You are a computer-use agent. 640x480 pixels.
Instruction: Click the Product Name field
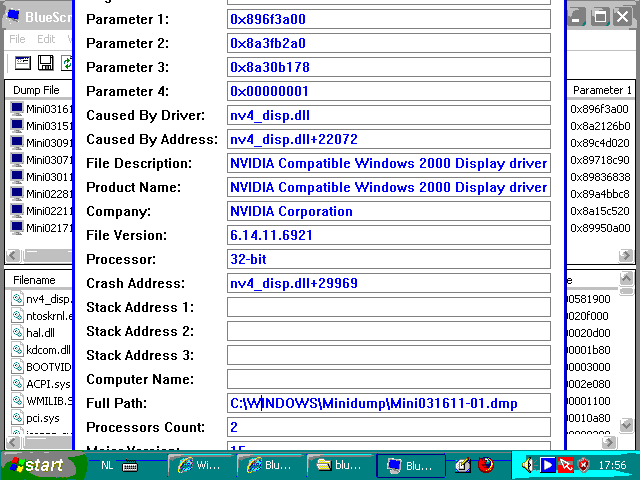pyautogui.click(x=389, y=187)
